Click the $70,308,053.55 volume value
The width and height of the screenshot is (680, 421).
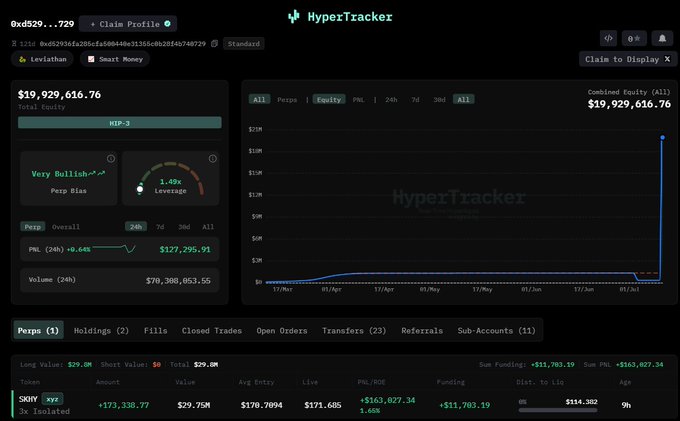click(178, 281)
